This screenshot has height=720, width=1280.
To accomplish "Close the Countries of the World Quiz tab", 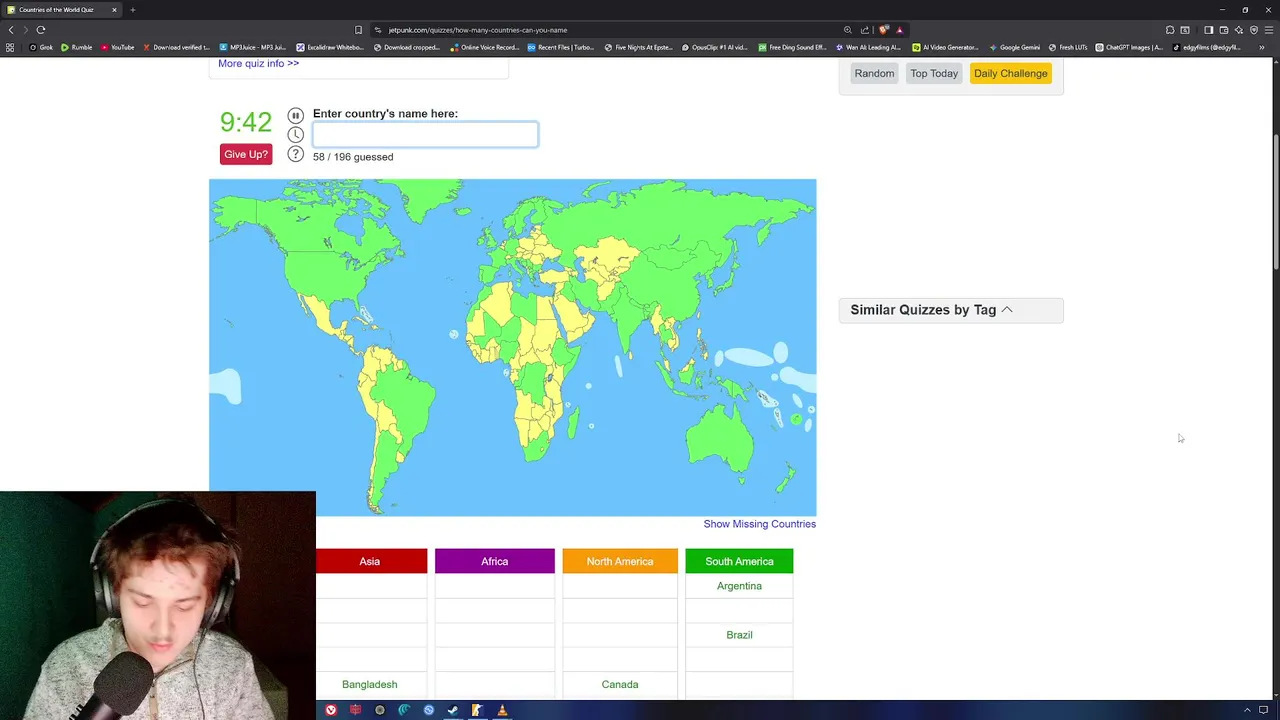I will [x=114, y=10].
